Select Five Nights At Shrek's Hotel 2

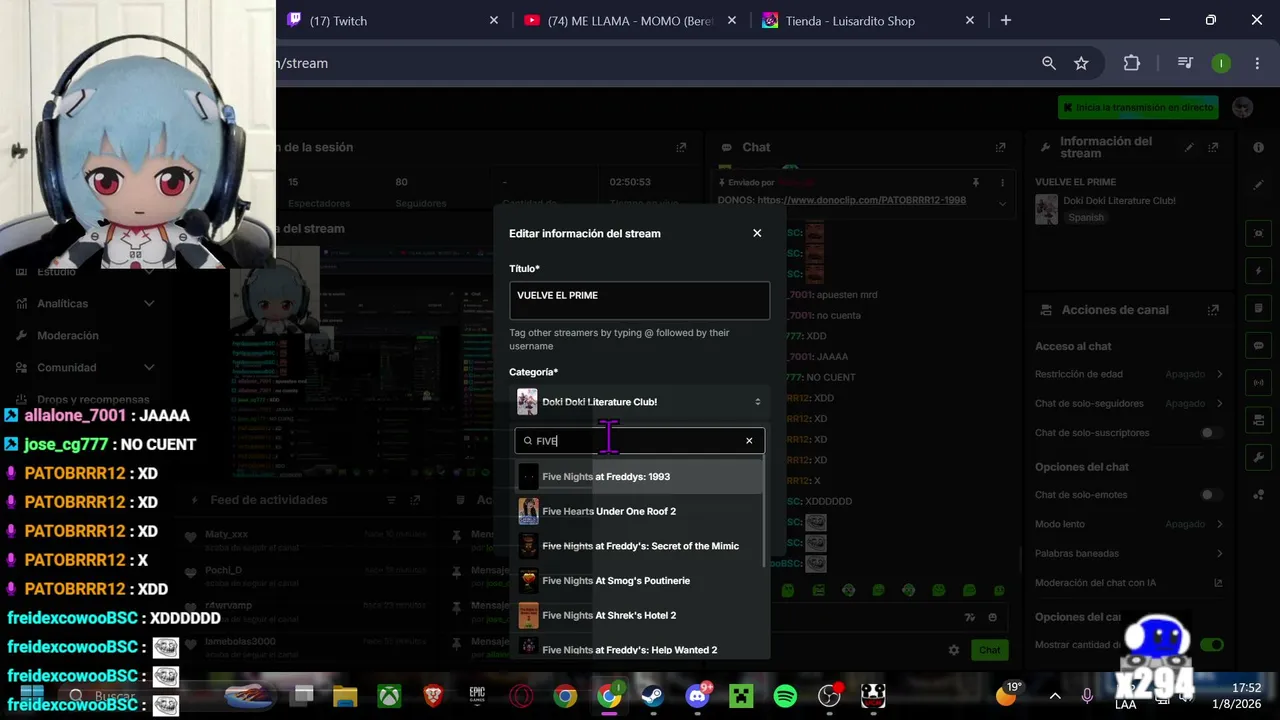click(639, 615)
